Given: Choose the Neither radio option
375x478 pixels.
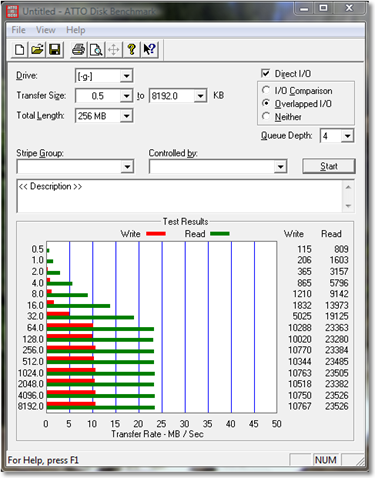Looking at the screenshot, I should pyautogui.click(x=266, y=116).
